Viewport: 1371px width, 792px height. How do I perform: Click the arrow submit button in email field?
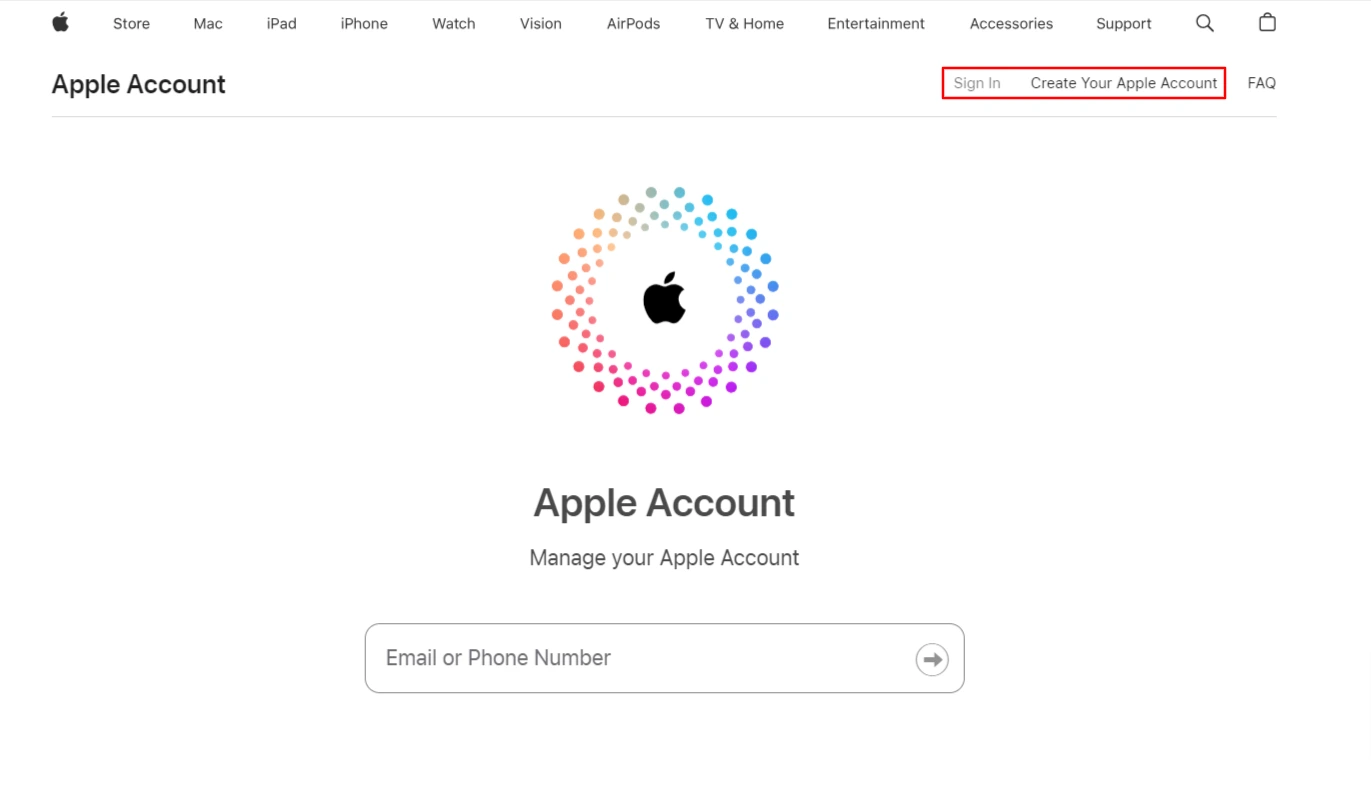coord(932,659)
